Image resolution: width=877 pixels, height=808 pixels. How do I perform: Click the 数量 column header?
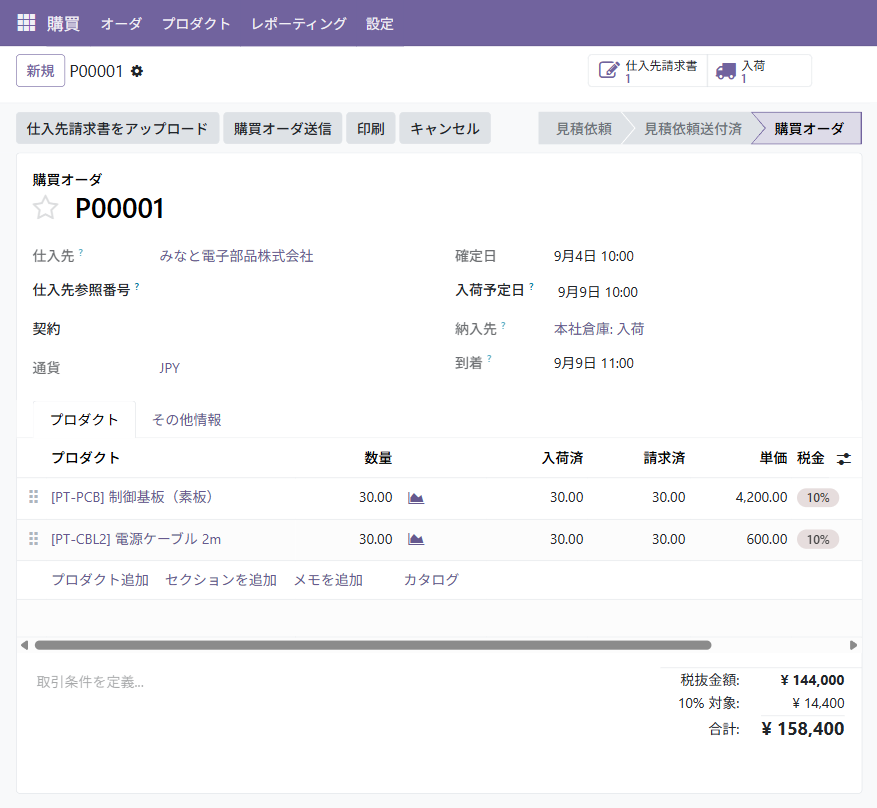pyautogui.click(x=378, y=458)
